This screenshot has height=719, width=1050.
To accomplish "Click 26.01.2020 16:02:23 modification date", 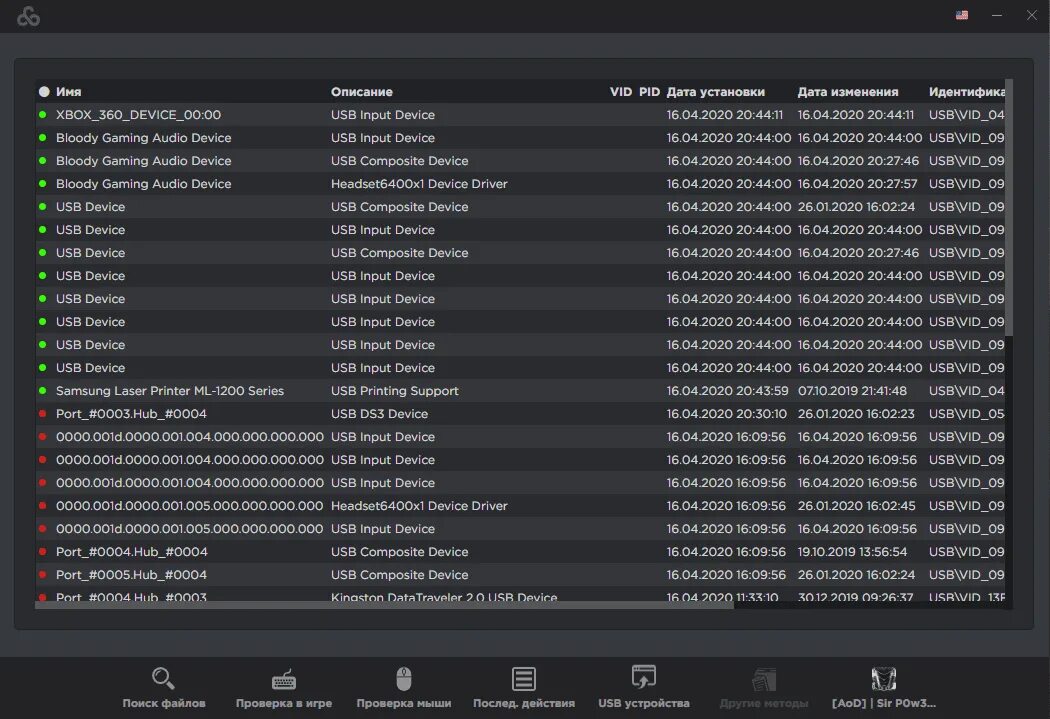I will [x=856, y=414].
